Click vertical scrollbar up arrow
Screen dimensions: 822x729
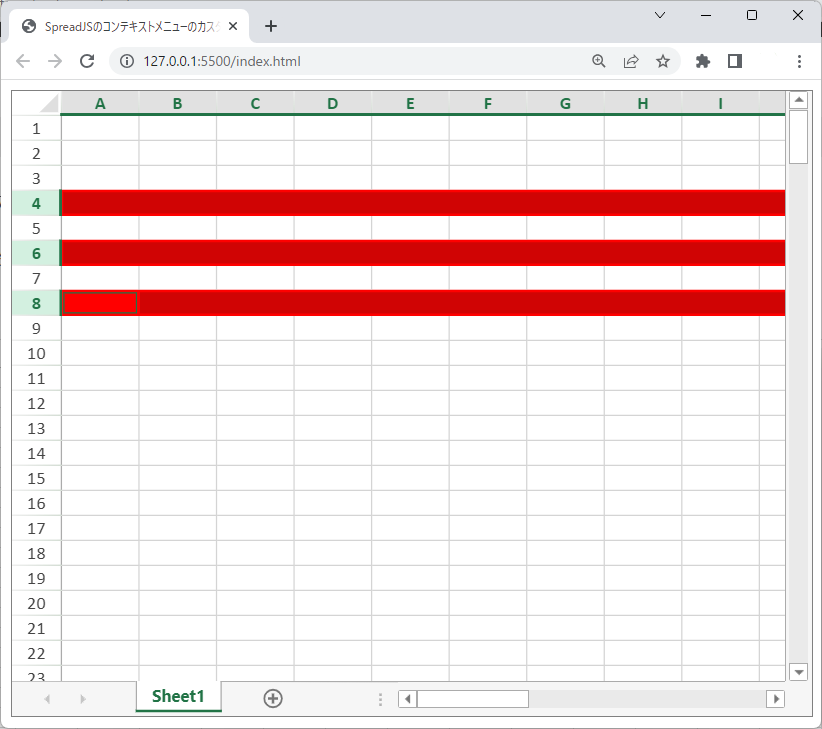798,100
